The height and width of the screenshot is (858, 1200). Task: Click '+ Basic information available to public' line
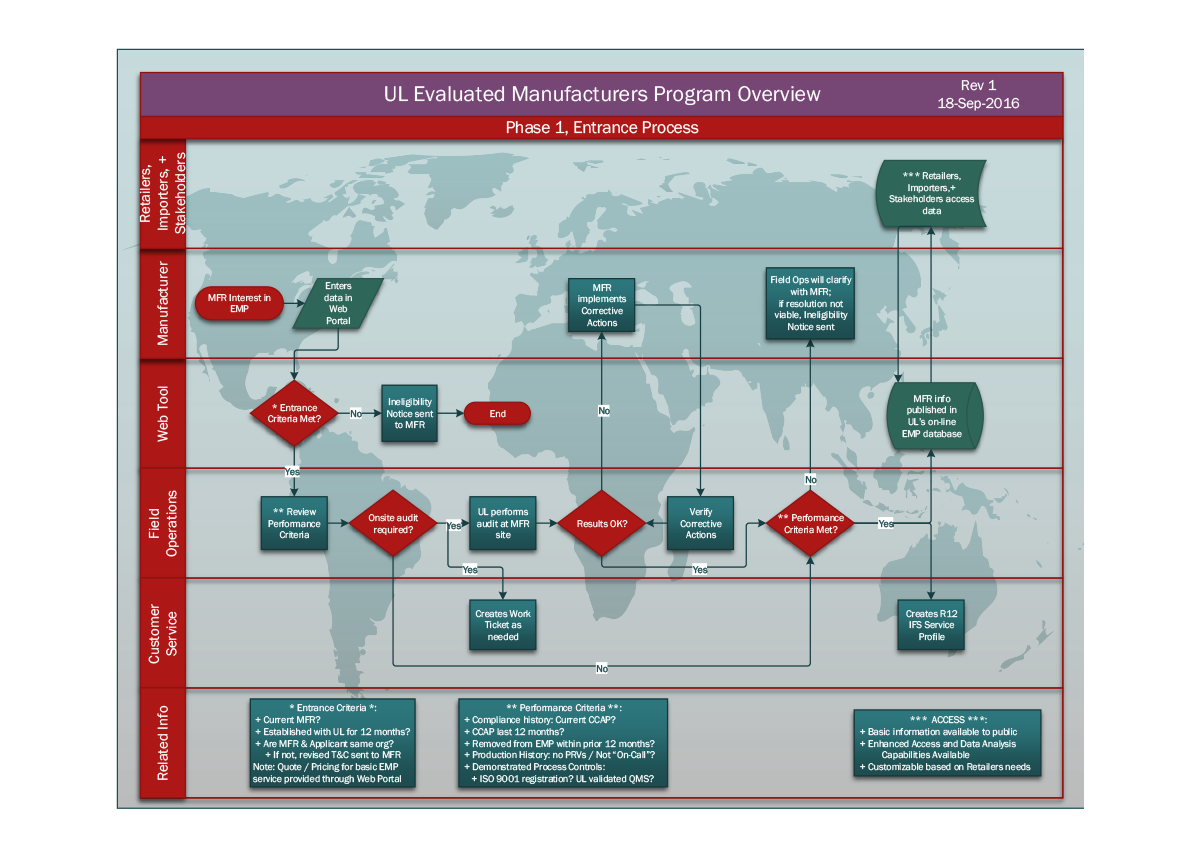(938, 731)
